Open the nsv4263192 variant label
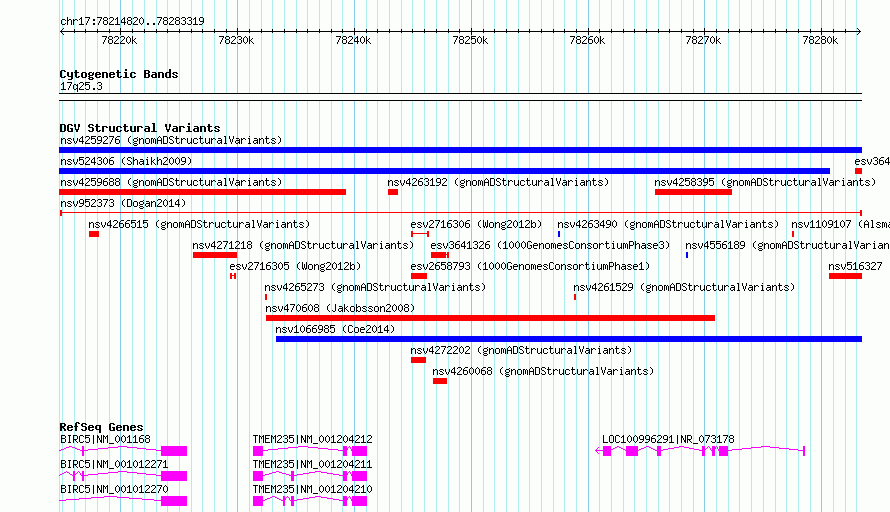 498,182
